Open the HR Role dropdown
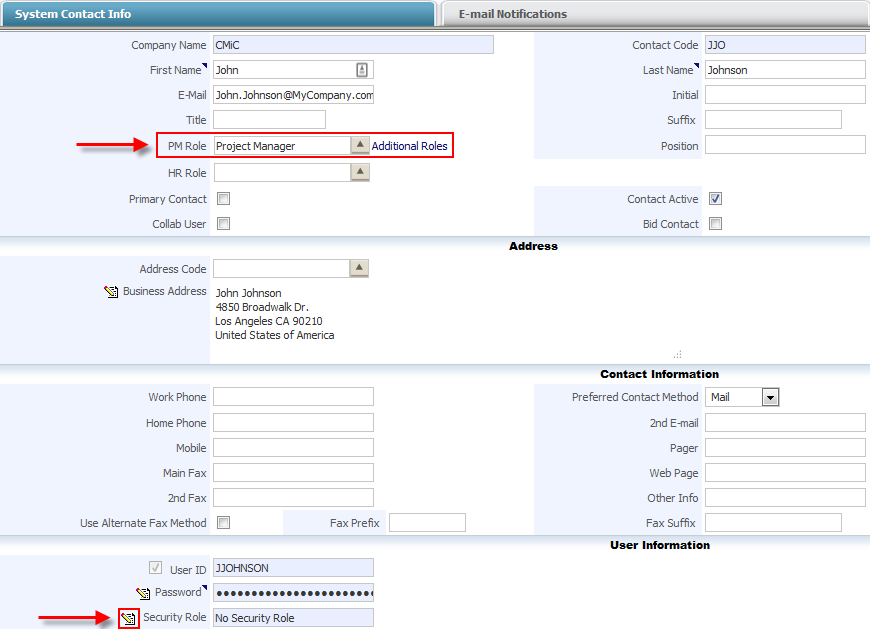This screenshot has width=870, height=629. (361, 171)
